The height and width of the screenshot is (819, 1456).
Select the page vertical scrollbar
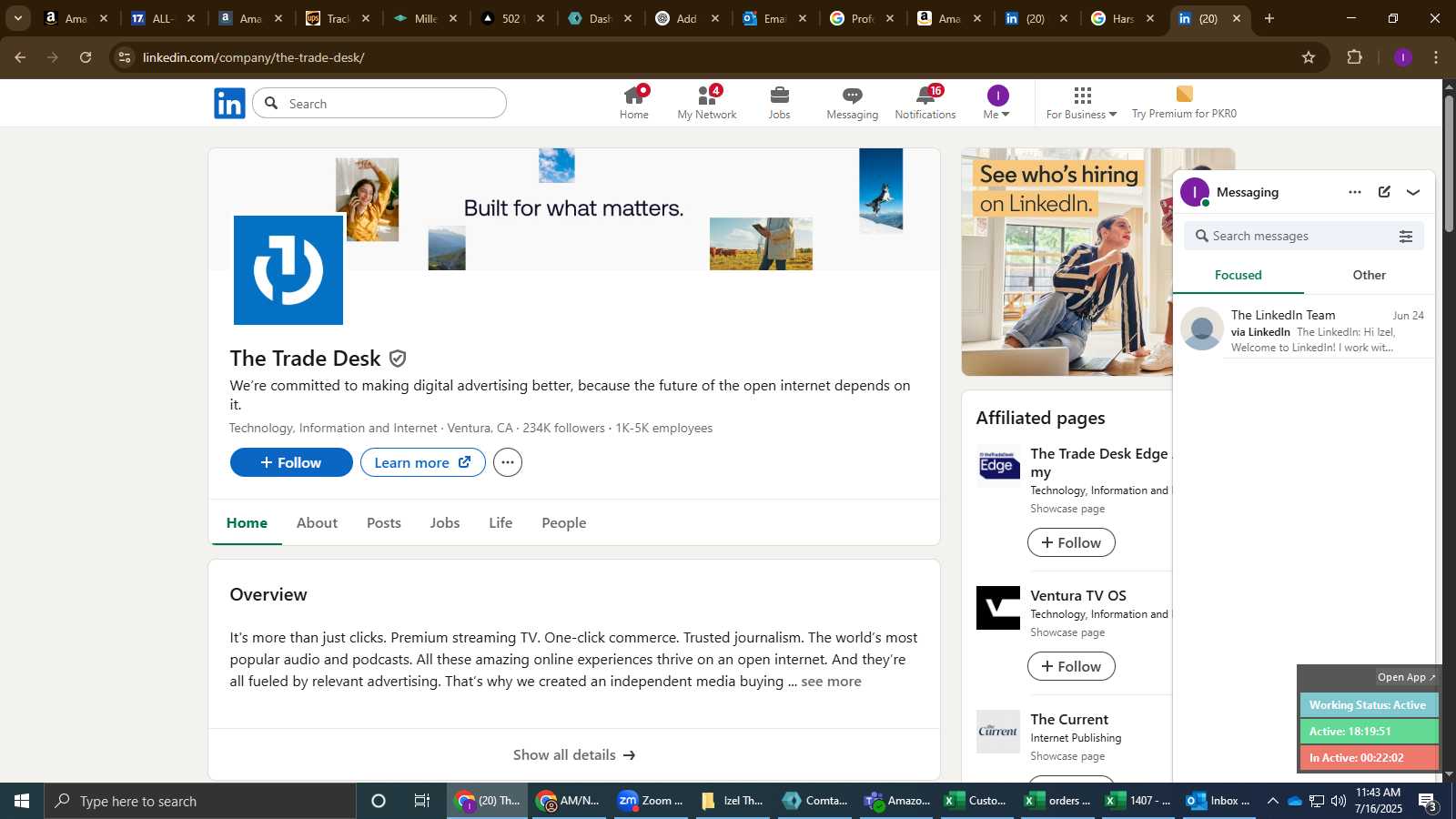click(x=1450, y=164)
